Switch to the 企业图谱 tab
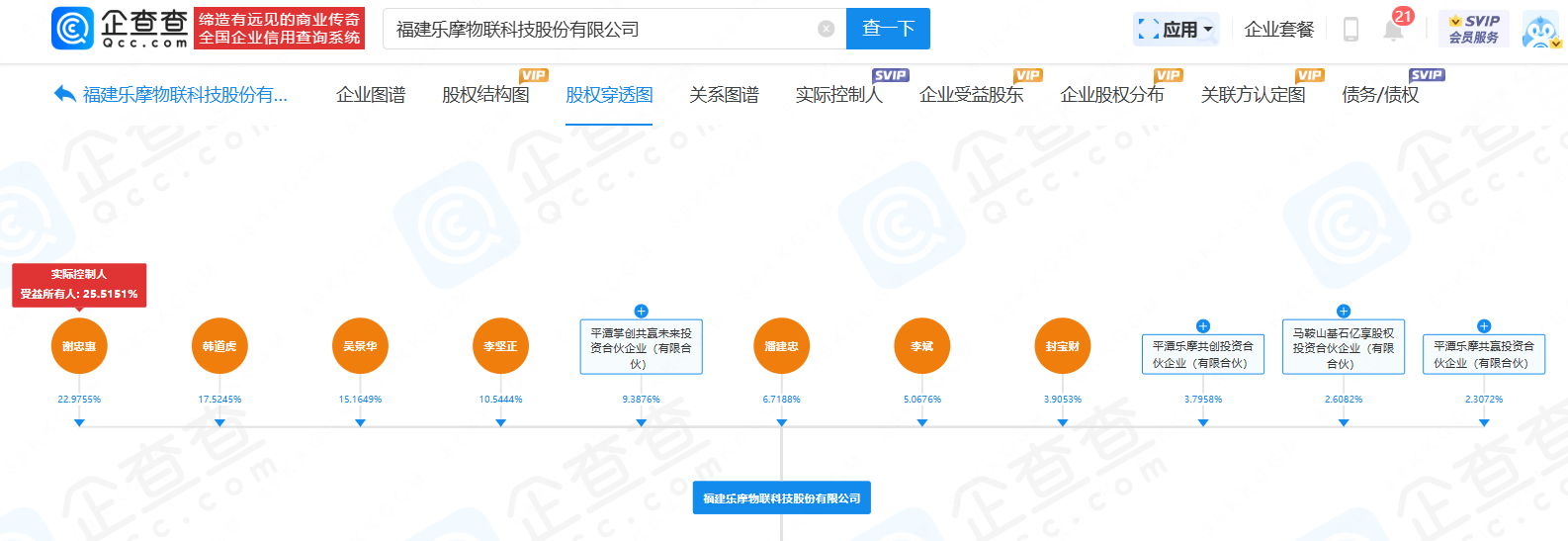The image size is (1568, 541). coord(371,95)
